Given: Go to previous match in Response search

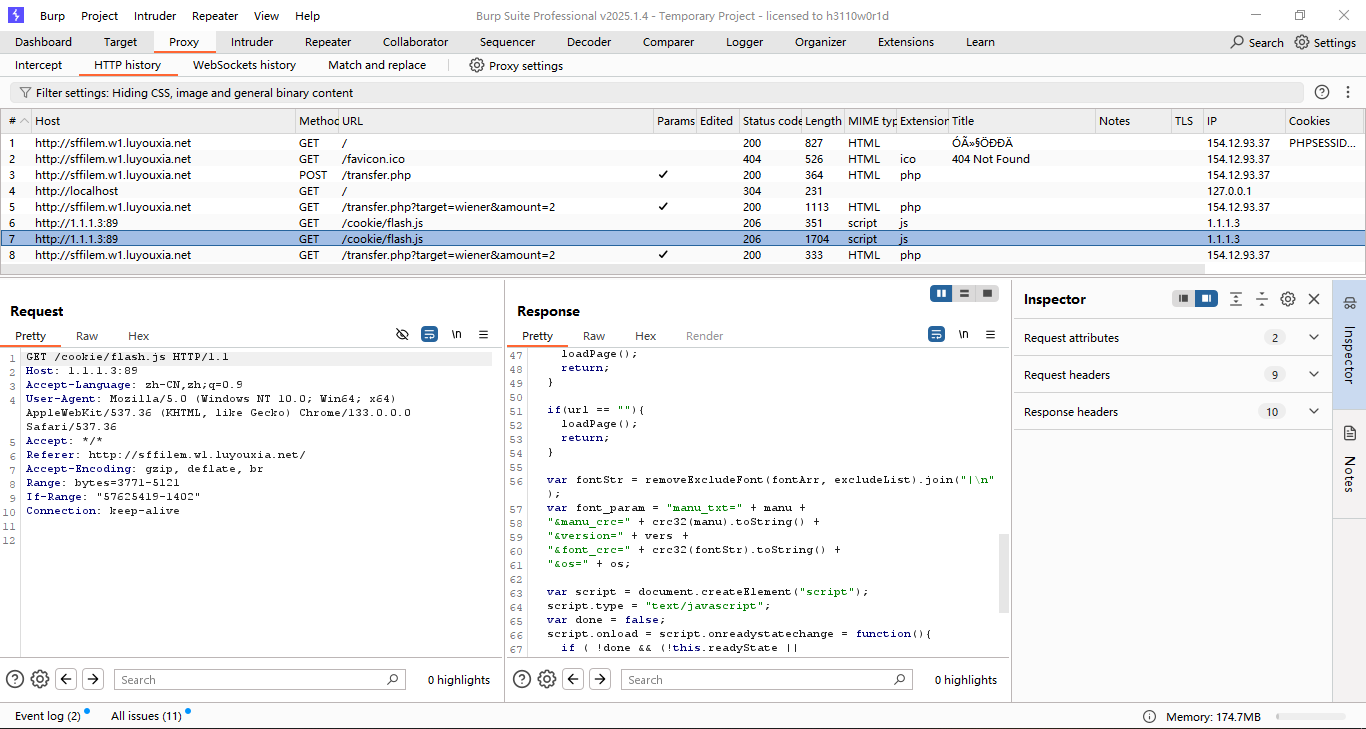Looking at the screenshot, I should coord(574,679).
